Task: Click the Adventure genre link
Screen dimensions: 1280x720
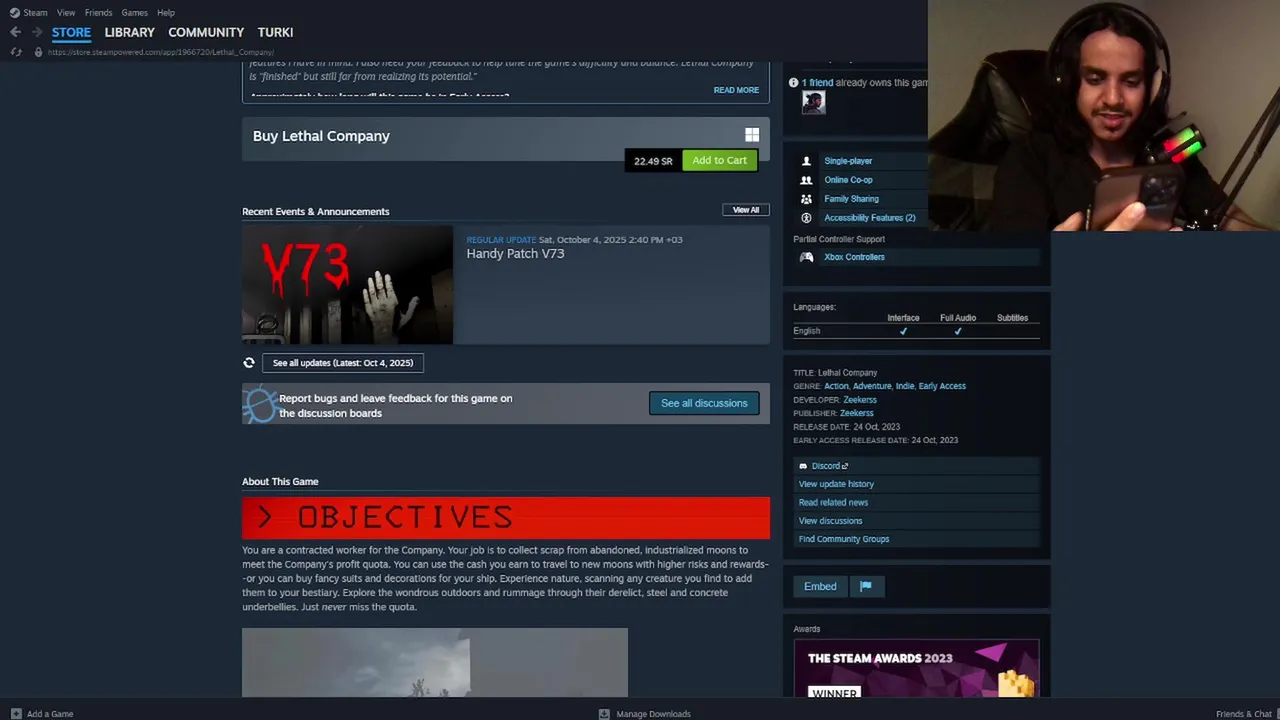Action: coord(871,386)
